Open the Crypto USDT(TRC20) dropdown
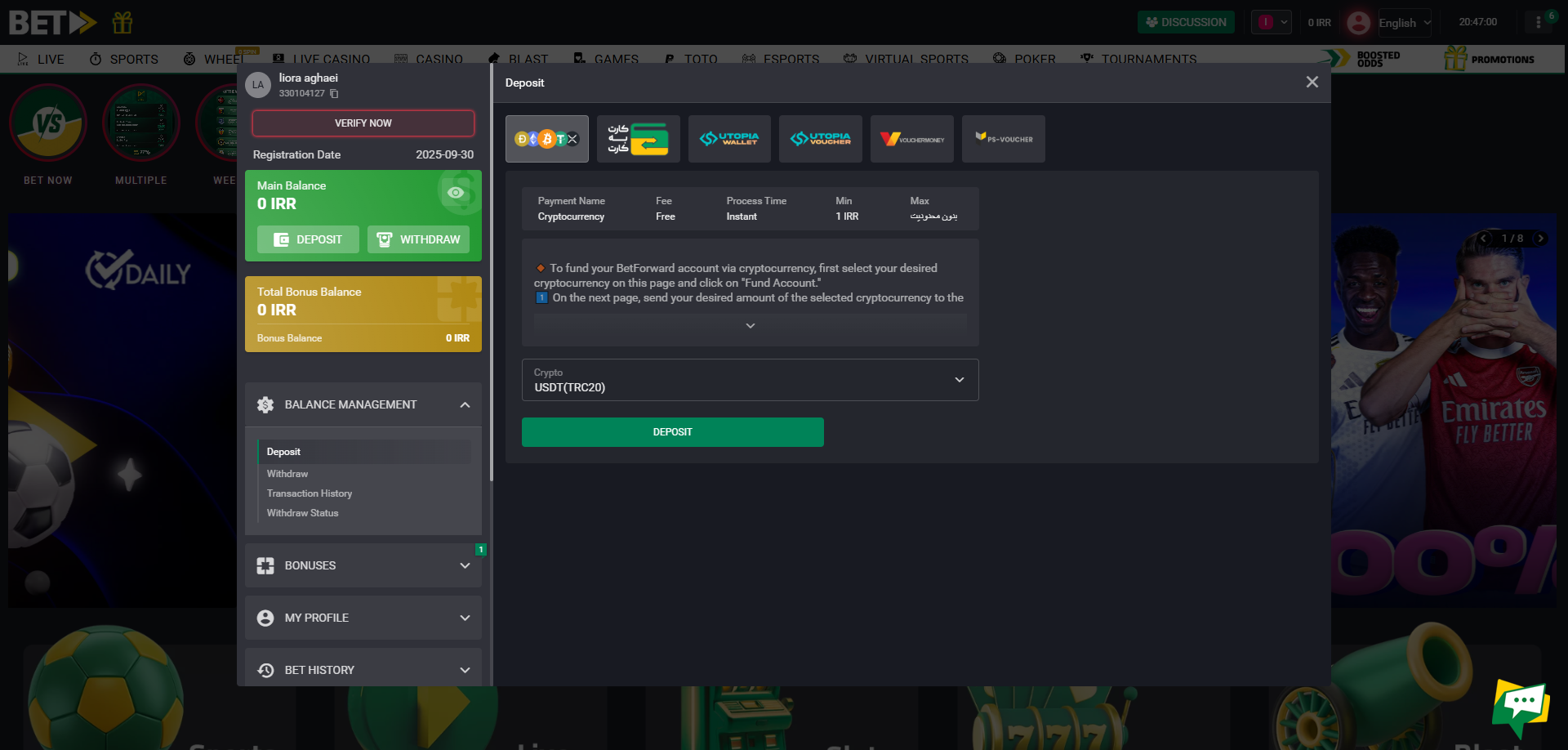1568x750 pixels. 750,380
